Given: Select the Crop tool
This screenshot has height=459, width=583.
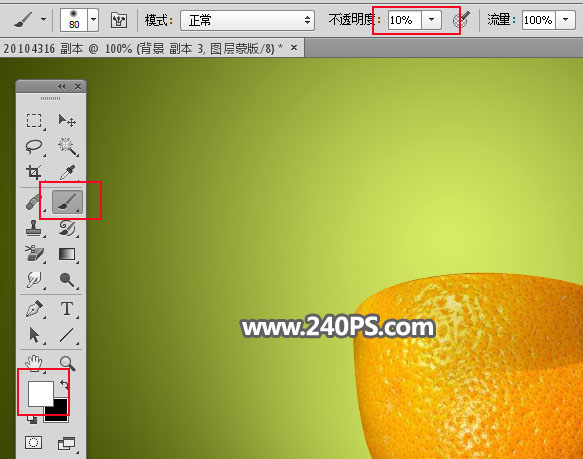Looking at the screenshot, I should (34, 172).
